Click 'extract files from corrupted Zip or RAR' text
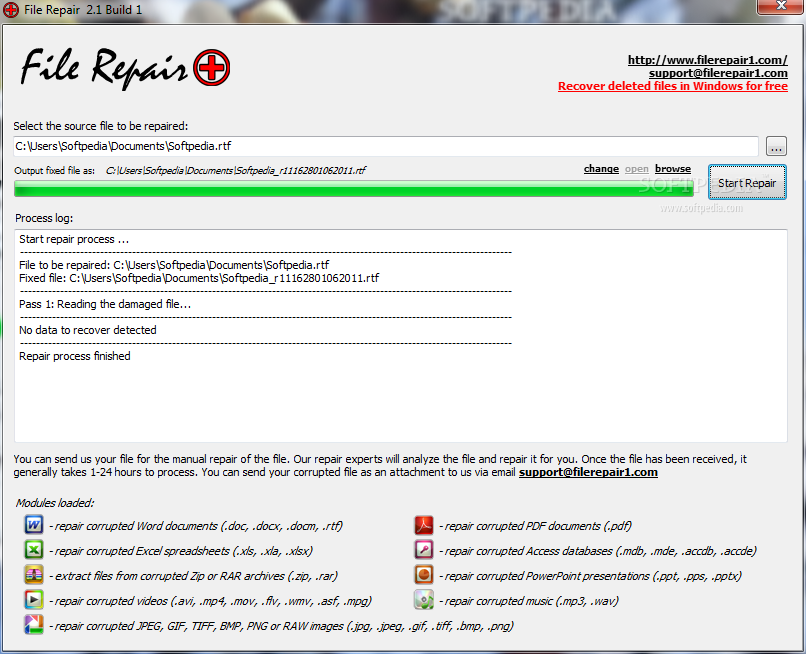Screen dimensions: 806x654 point(194,576)
